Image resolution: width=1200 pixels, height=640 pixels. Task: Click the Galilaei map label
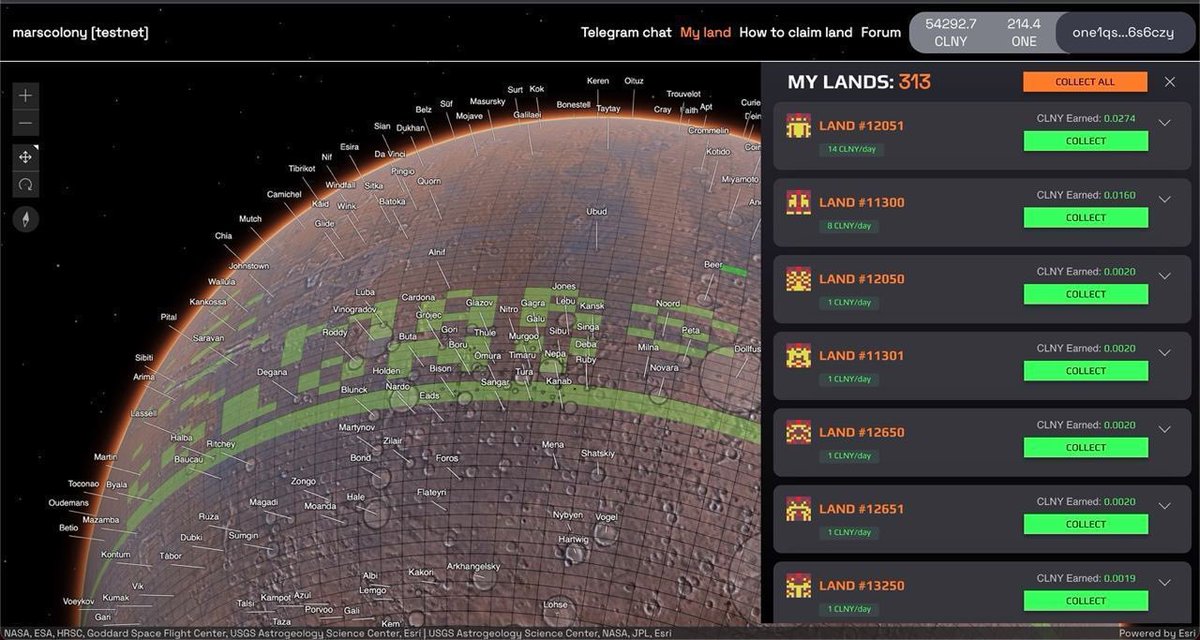[x=527, y=115]
